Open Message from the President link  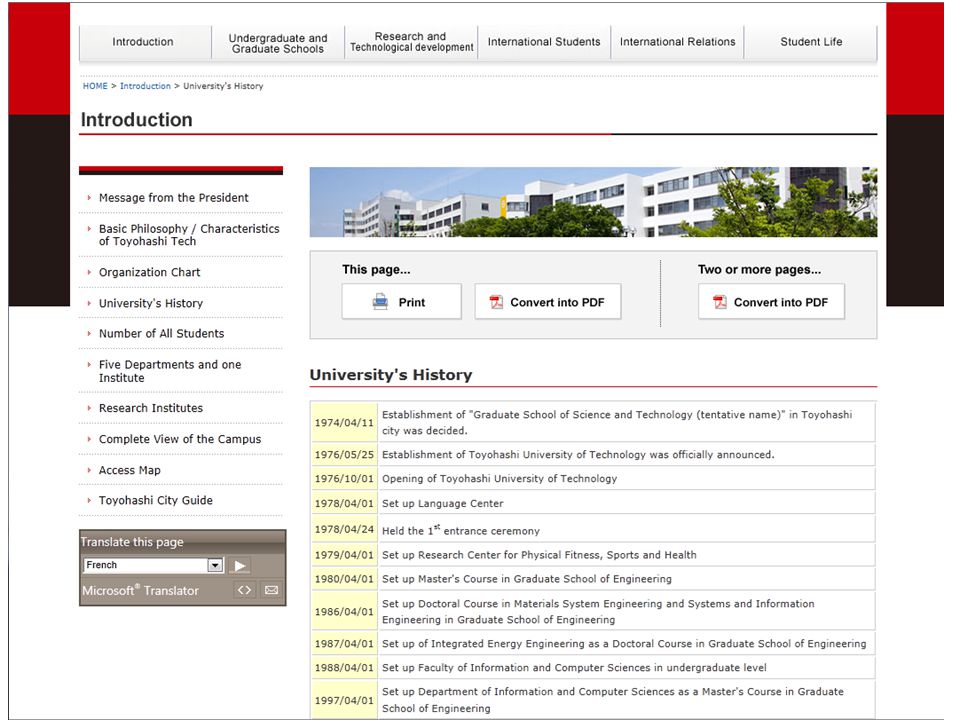tap(173, 198)
